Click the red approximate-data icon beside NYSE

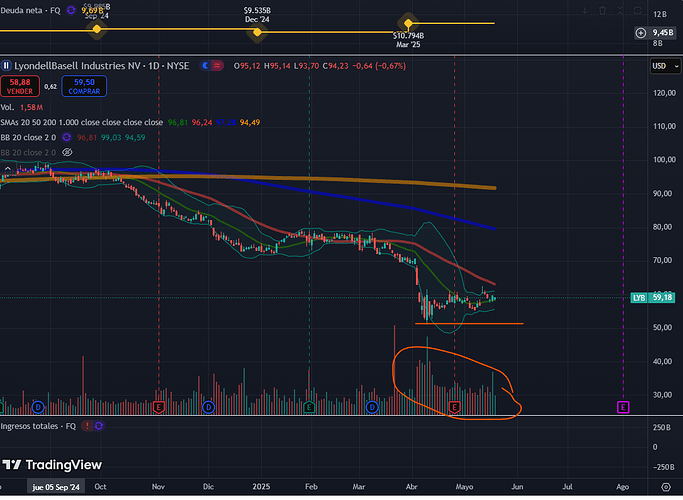pos(217,66)
